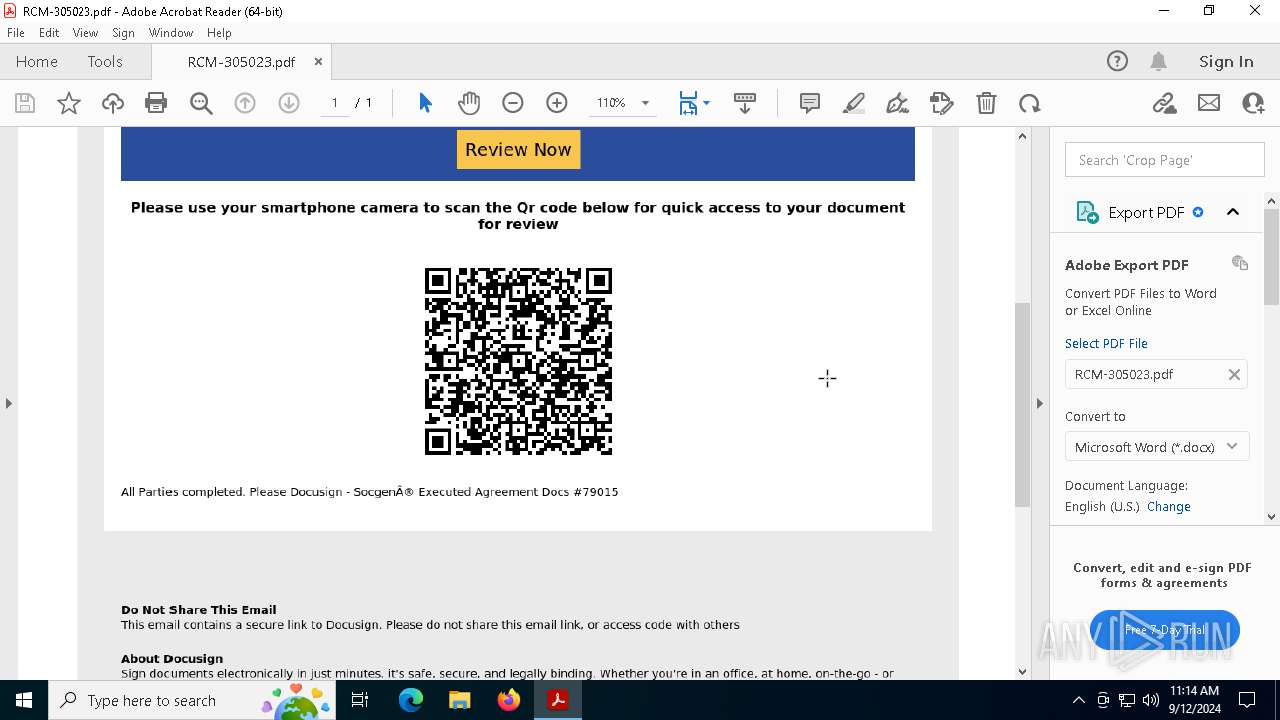Click Sign In
The height and width of the screenshot is (720, 1280).
click(x=1226, y=61)
